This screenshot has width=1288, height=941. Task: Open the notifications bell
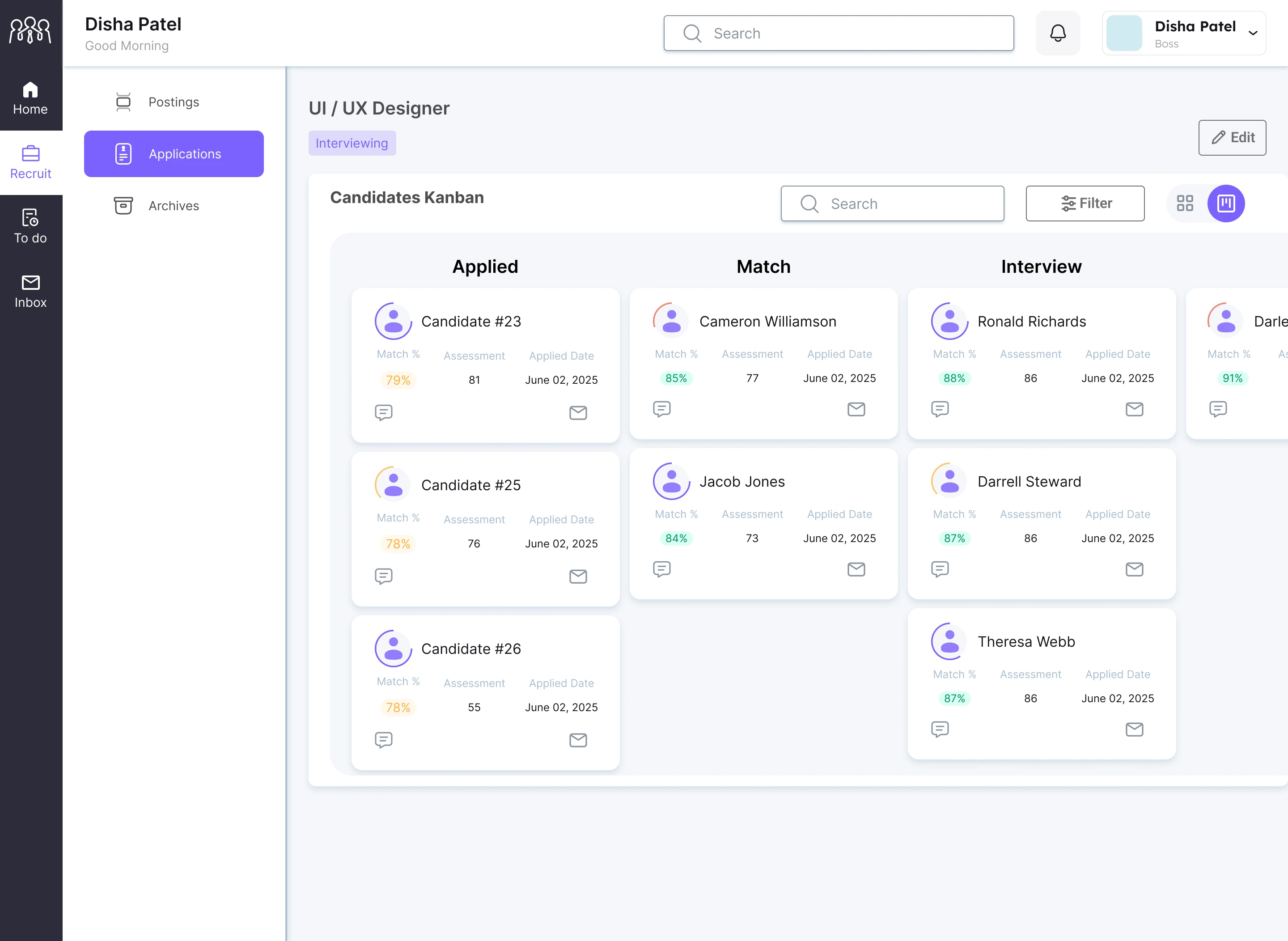coord(1058,33)
